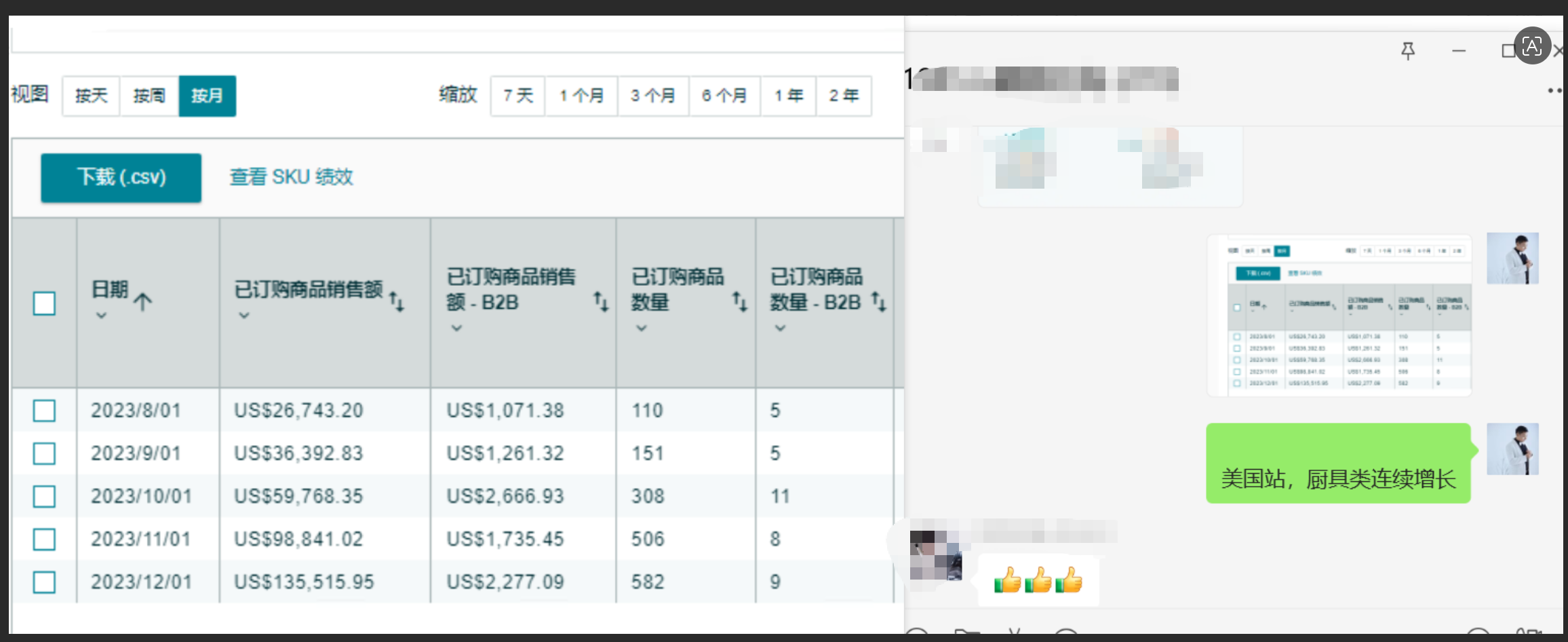Expand the chevron under 日期 column header
Image resolution: width=1568 pixels, height=642 pixels.
(101, 315)
